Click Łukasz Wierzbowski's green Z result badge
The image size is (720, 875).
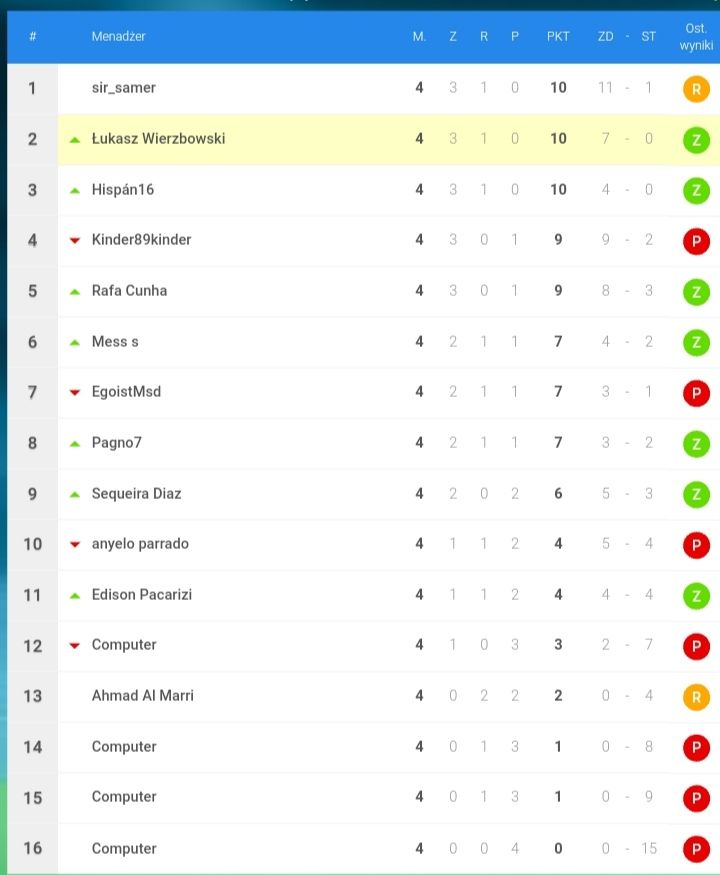pos(696,140)
